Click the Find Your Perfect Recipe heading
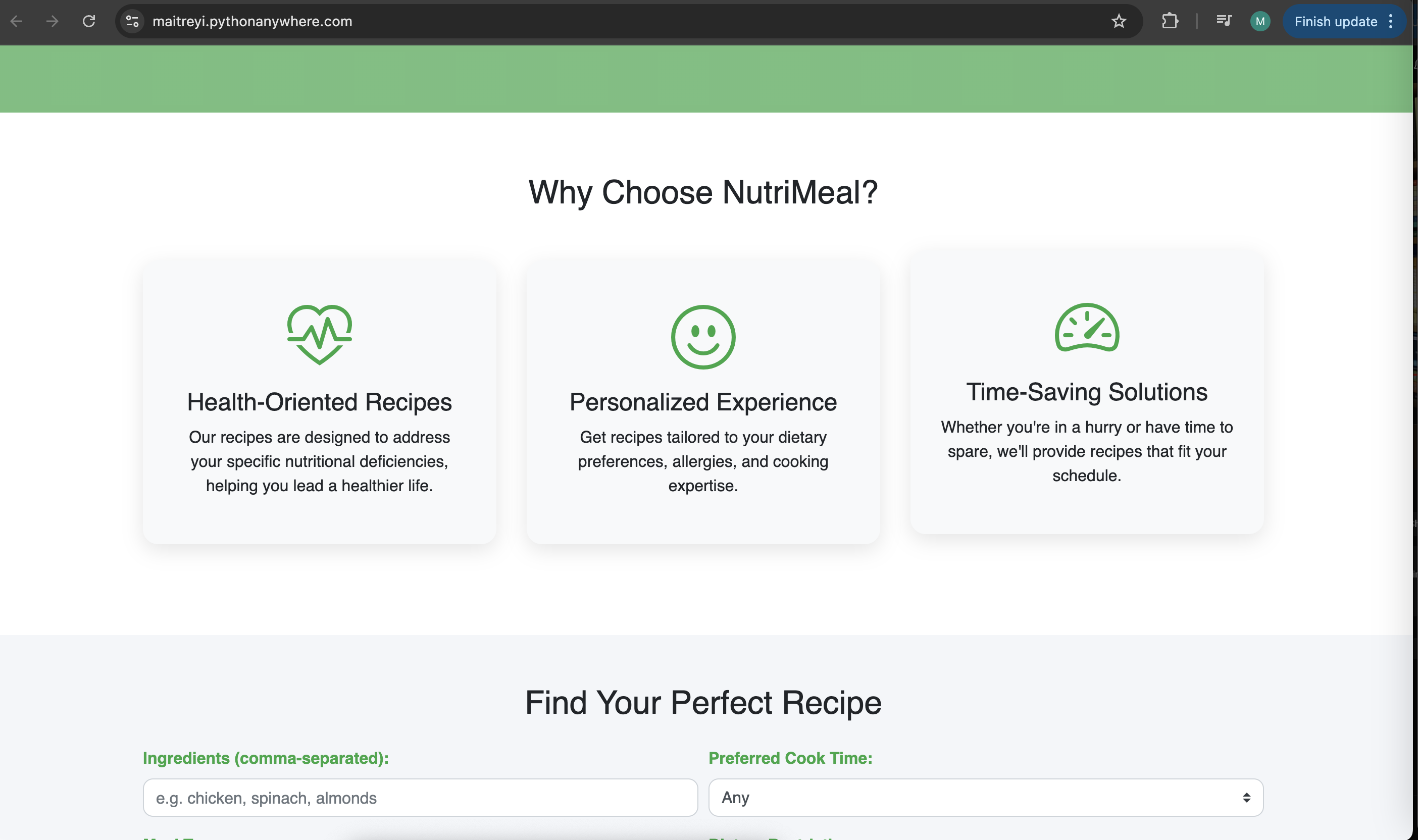 [703, 703]
